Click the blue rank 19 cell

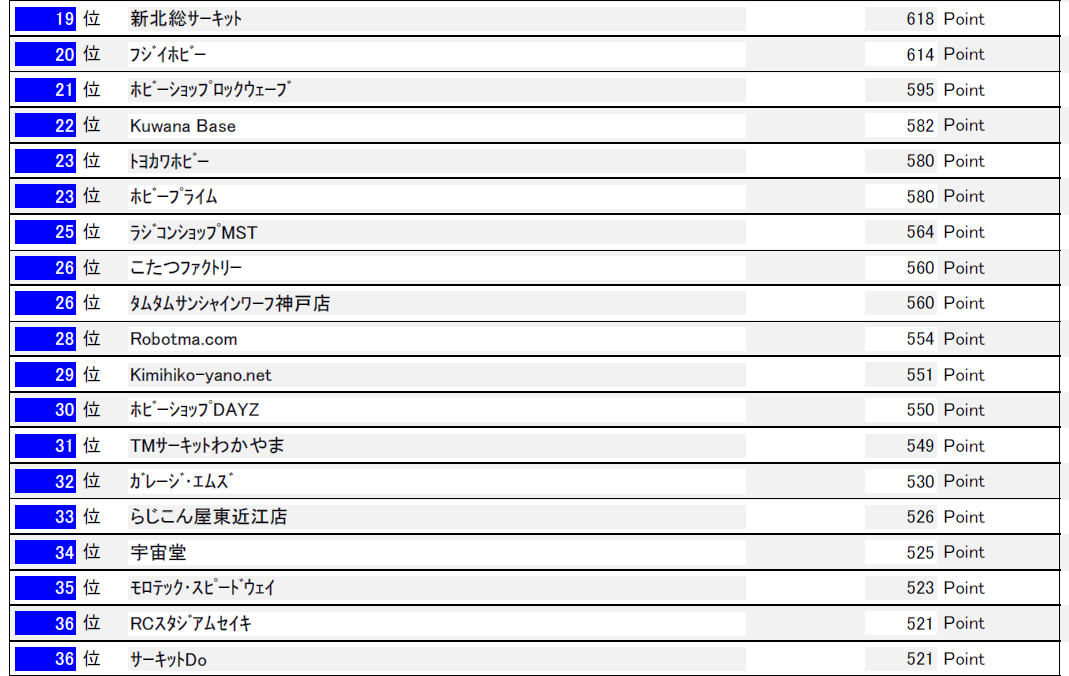(46, 19)
